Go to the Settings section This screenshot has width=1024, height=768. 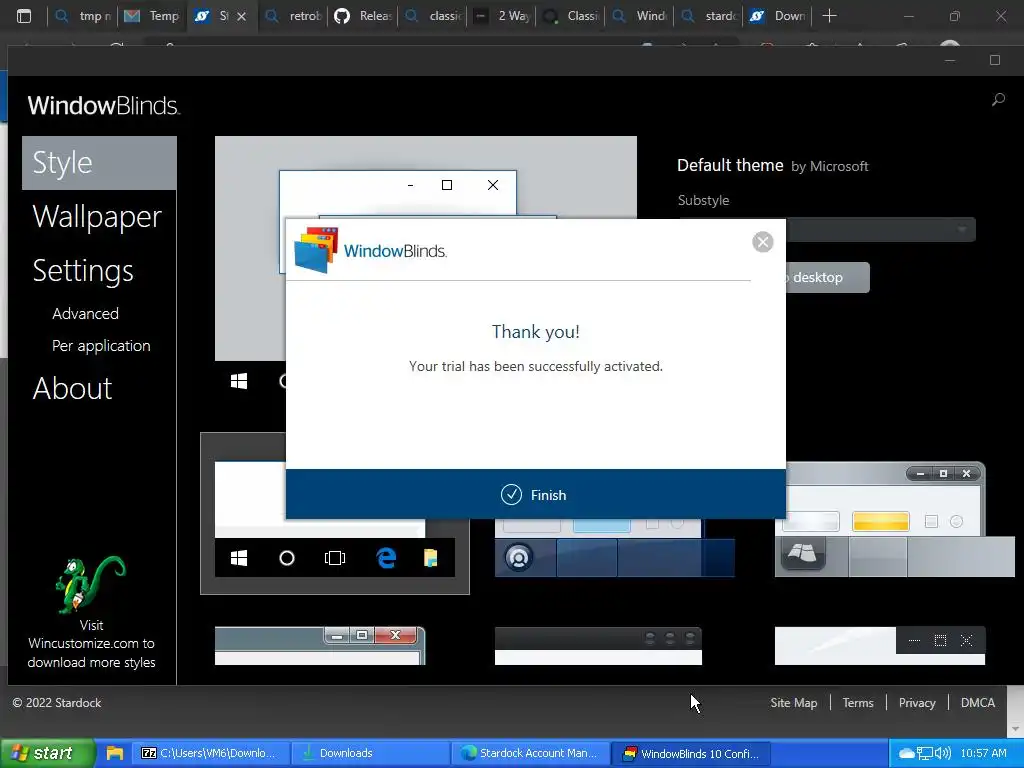(83, 270)
